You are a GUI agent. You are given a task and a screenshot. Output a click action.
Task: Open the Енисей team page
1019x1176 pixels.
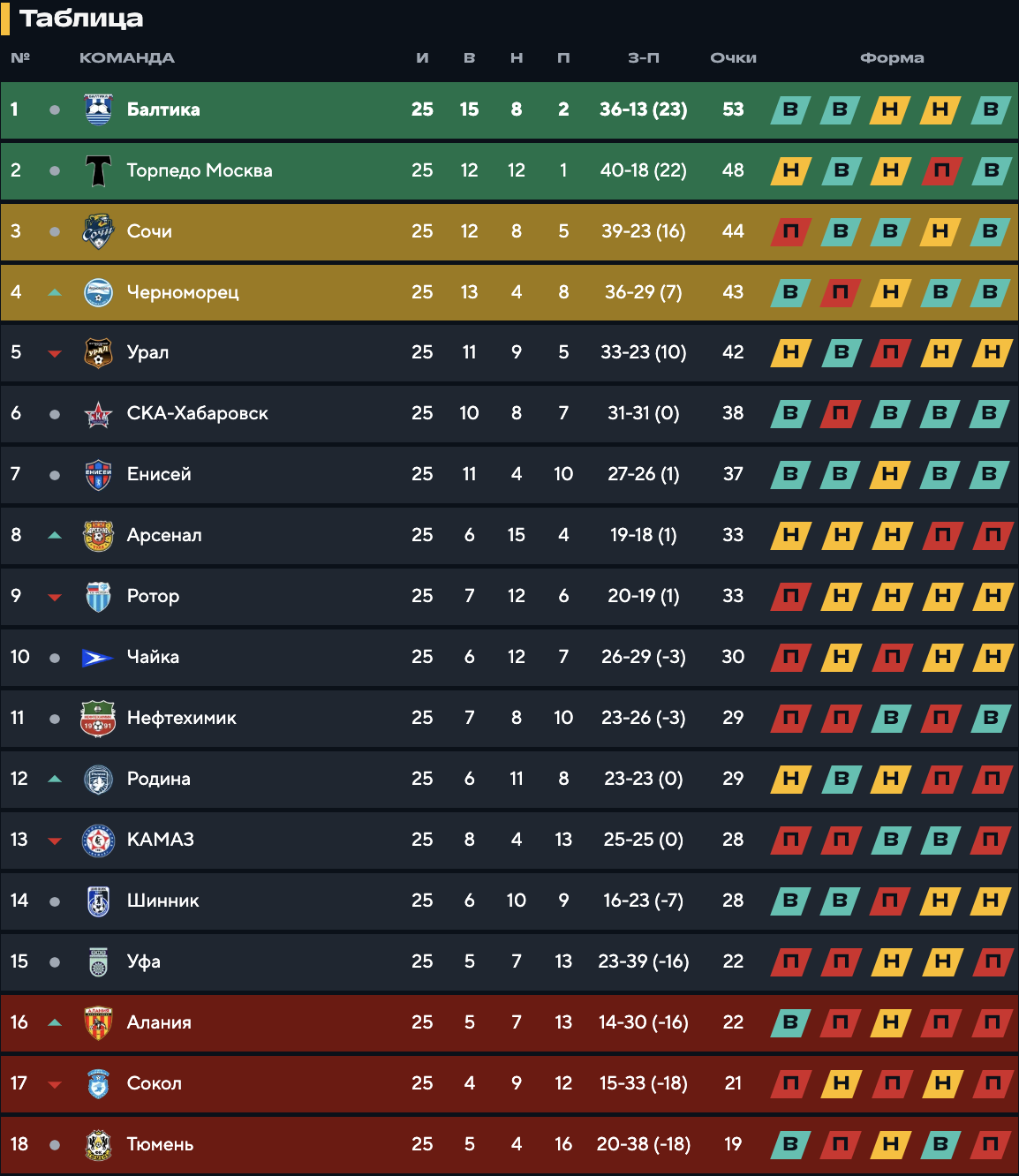pos(159,474)
